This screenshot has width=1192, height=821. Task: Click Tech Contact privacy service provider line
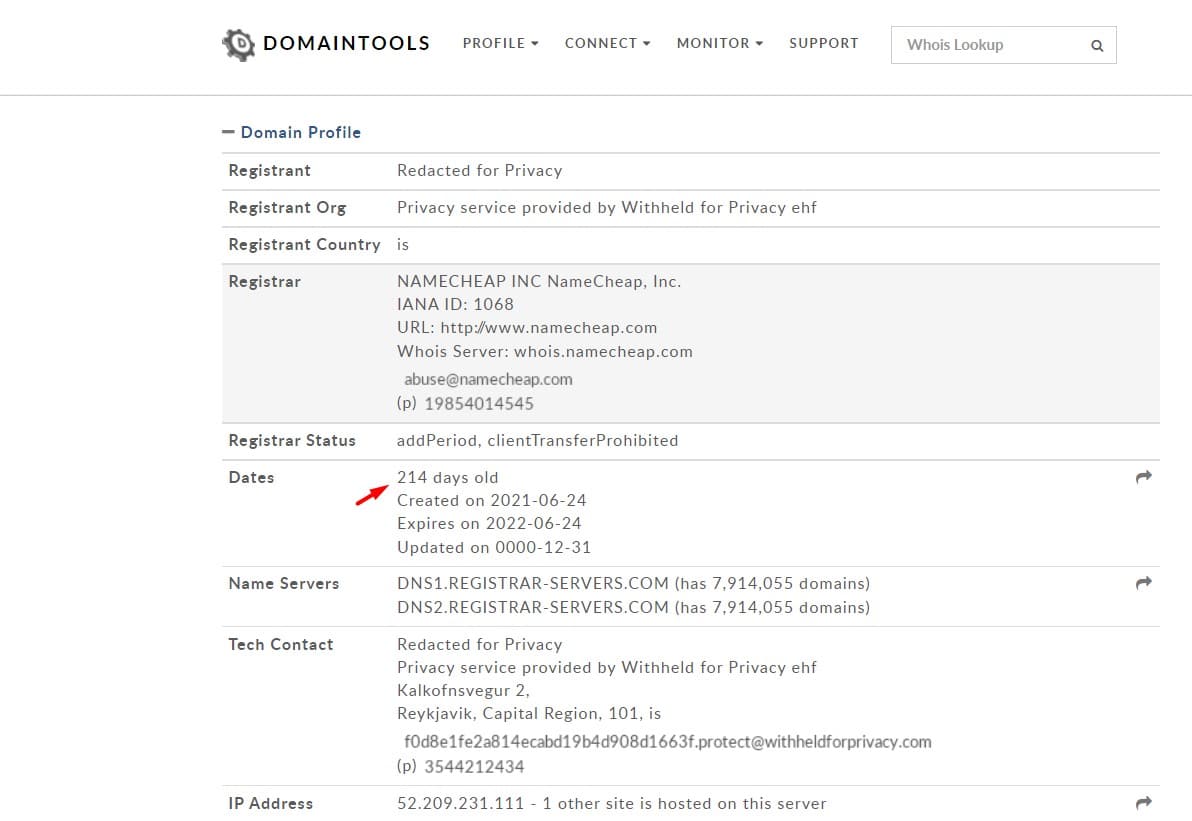tap(607, 667)
